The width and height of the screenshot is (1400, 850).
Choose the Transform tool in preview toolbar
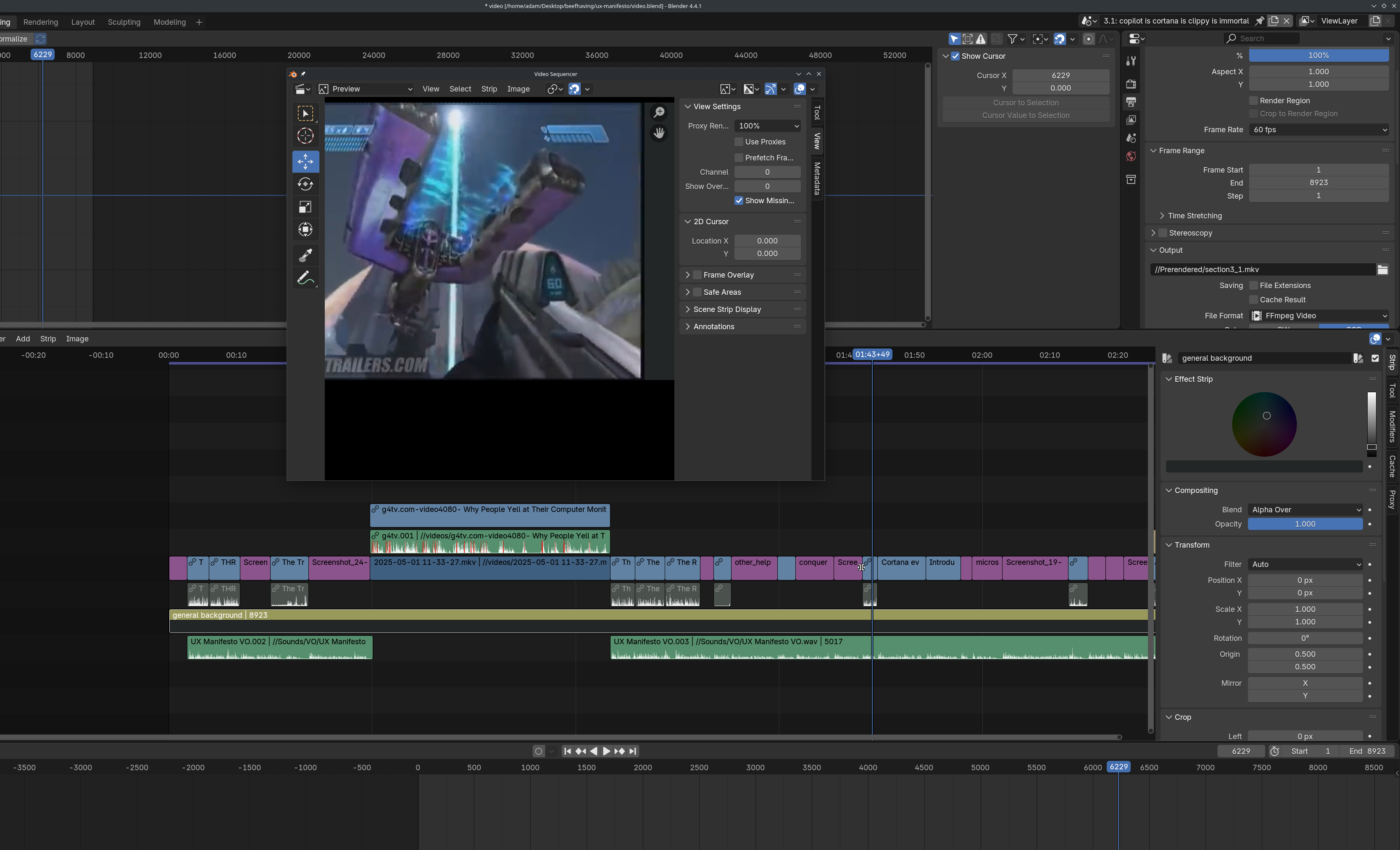pos(306,229)
